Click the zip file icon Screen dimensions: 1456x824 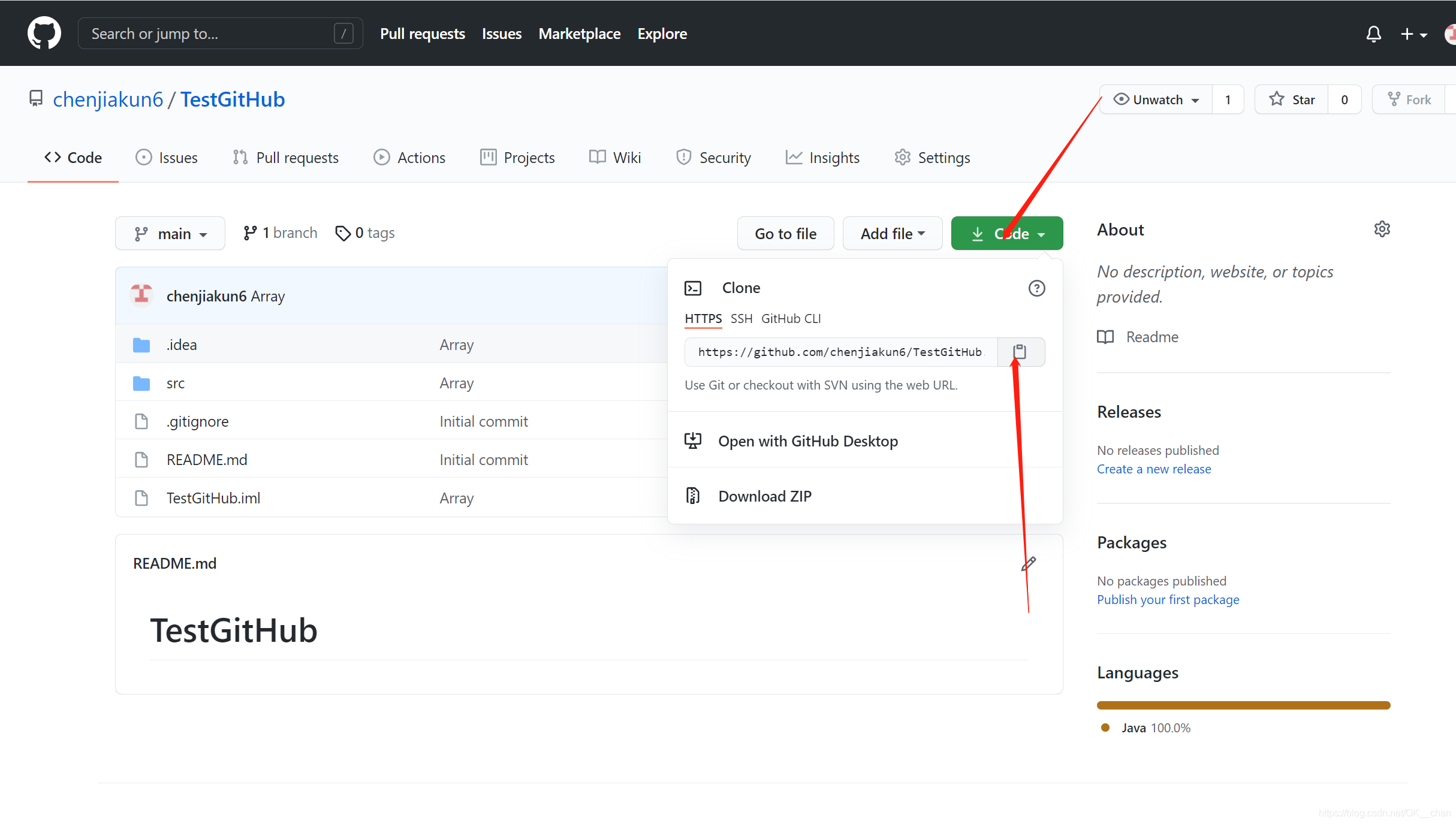click(693, 496)
